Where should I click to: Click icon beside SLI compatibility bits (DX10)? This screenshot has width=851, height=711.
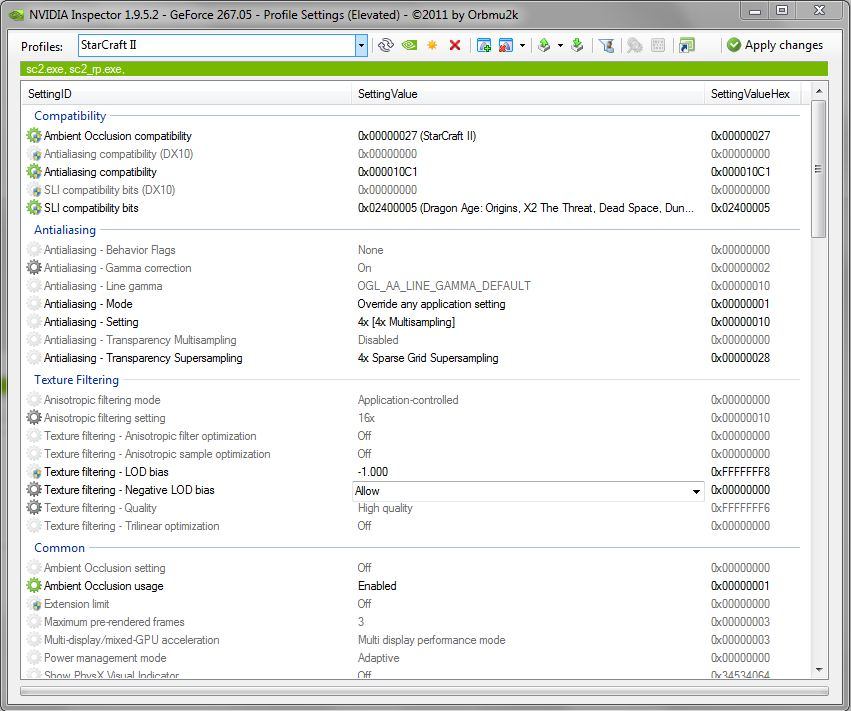[36, 191]
